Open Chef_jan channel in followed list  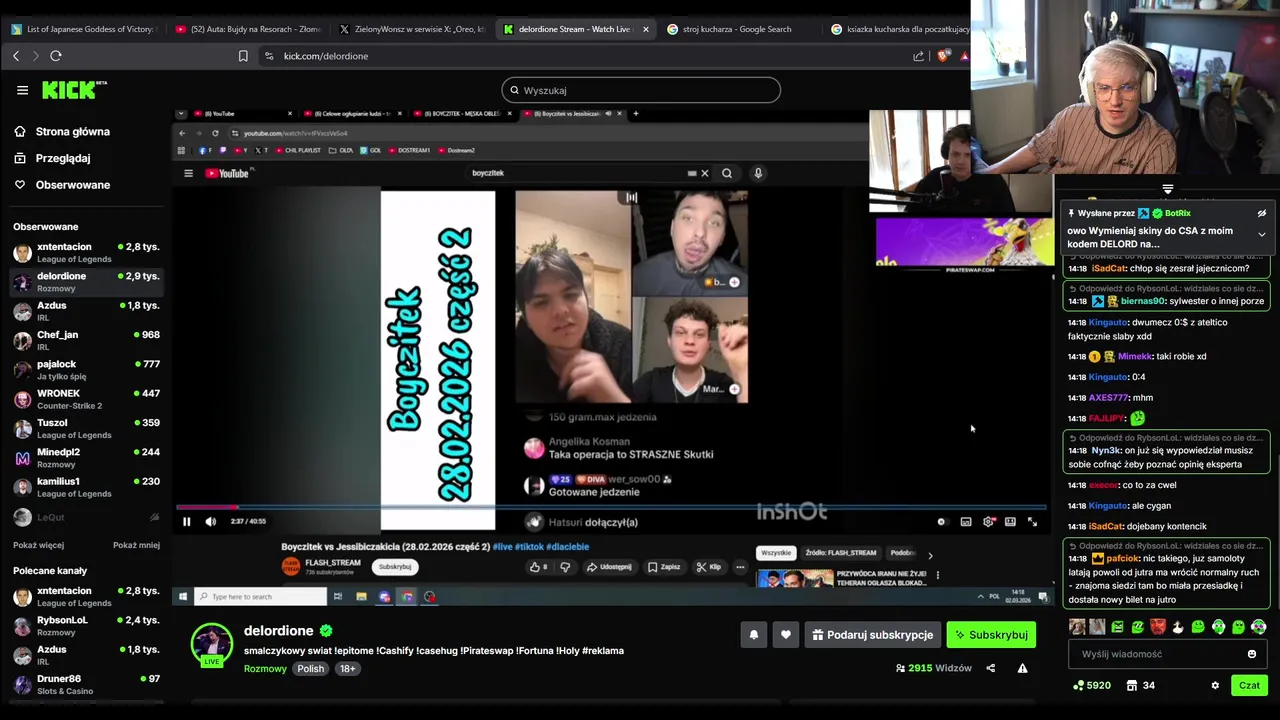tap(86, 340)
